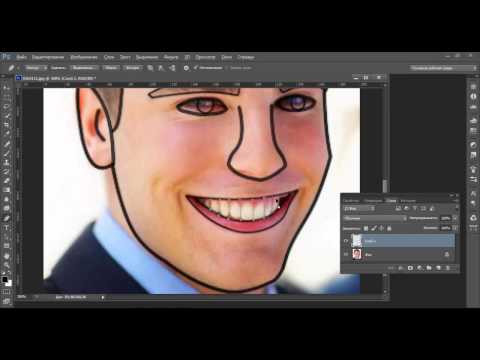Select the Quick Selection tool
Viewport: 480px width, 360px height.
pos(6,116)
